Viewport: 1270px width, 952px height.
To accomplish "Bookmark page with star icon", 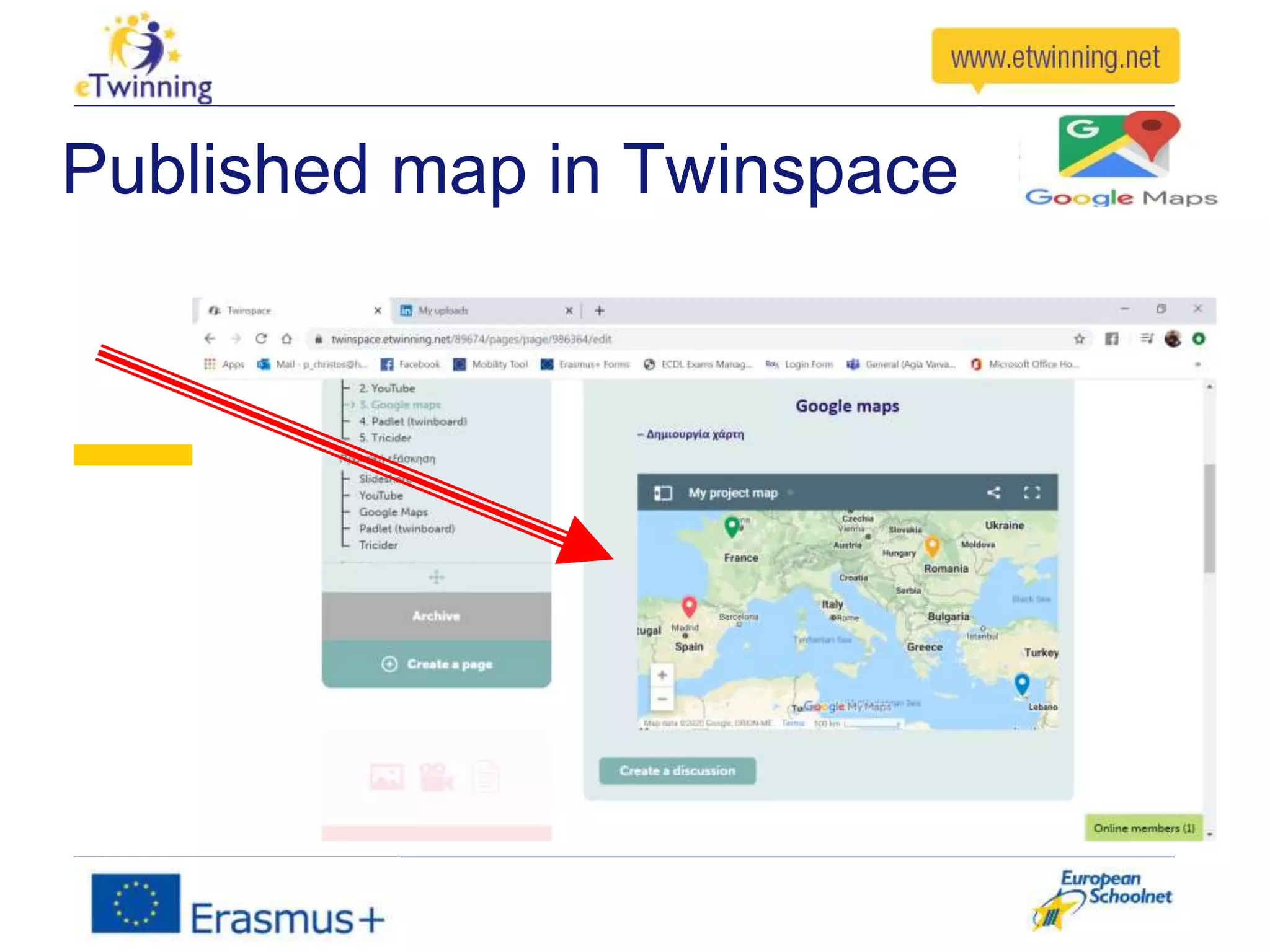I will point(1079,339).
